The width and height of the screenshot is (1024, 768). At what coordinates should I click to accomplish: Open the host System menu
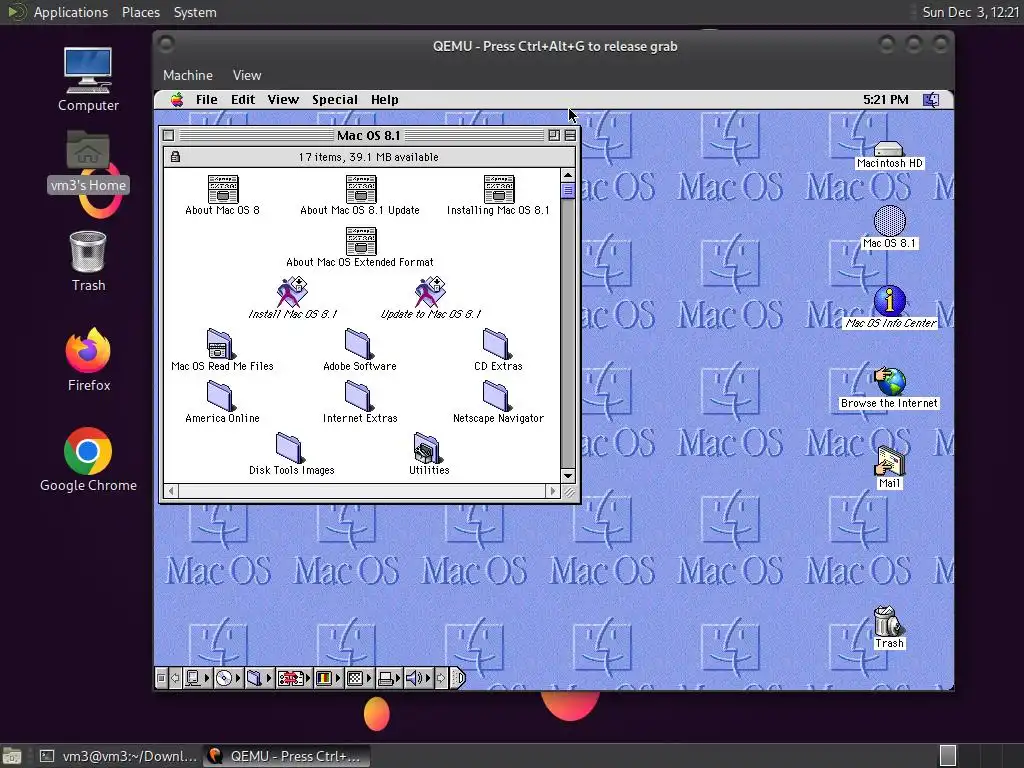(195, 12)
